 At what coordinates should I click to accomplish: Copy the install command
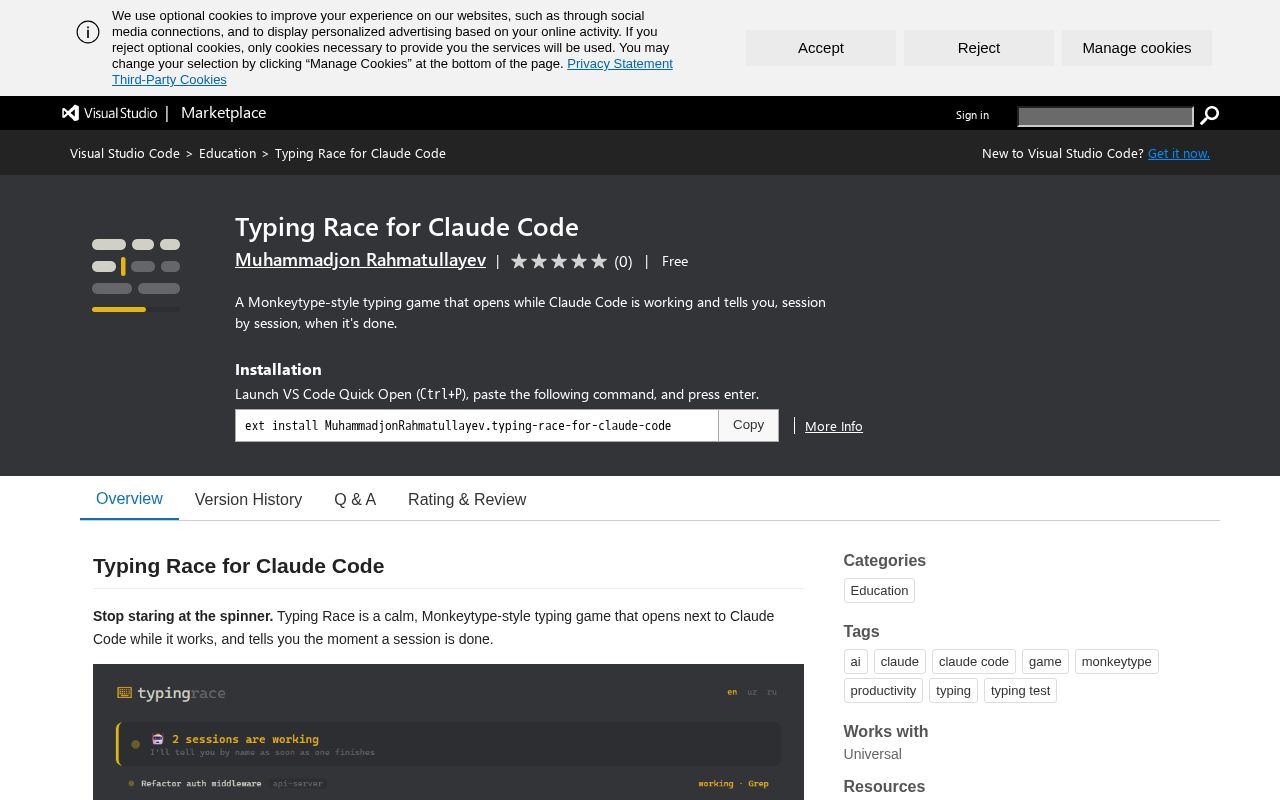pos(748,425)
